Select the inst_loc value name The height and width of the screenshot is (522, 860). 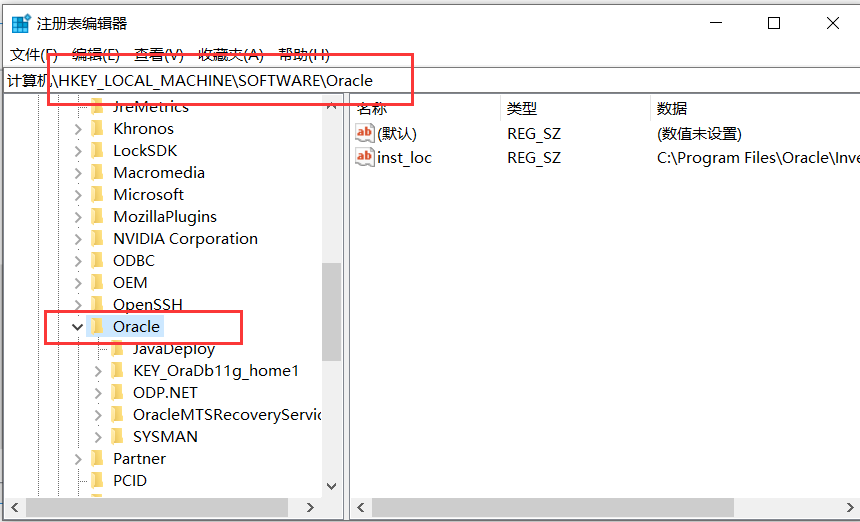pyautogui.click(x=404, y=157)
